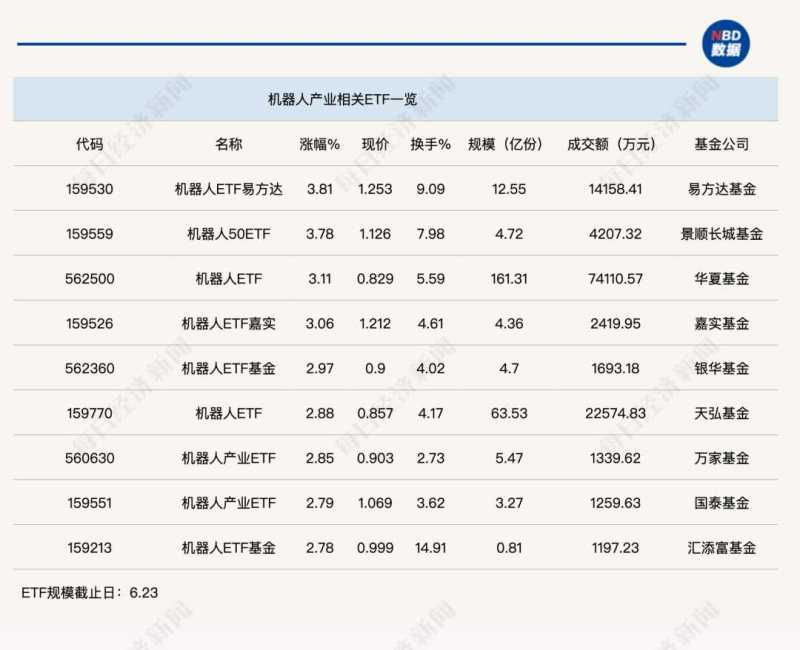Click the 现价 column header
Image resolution: width=800 pixels, height=650 pixels.
375,144
